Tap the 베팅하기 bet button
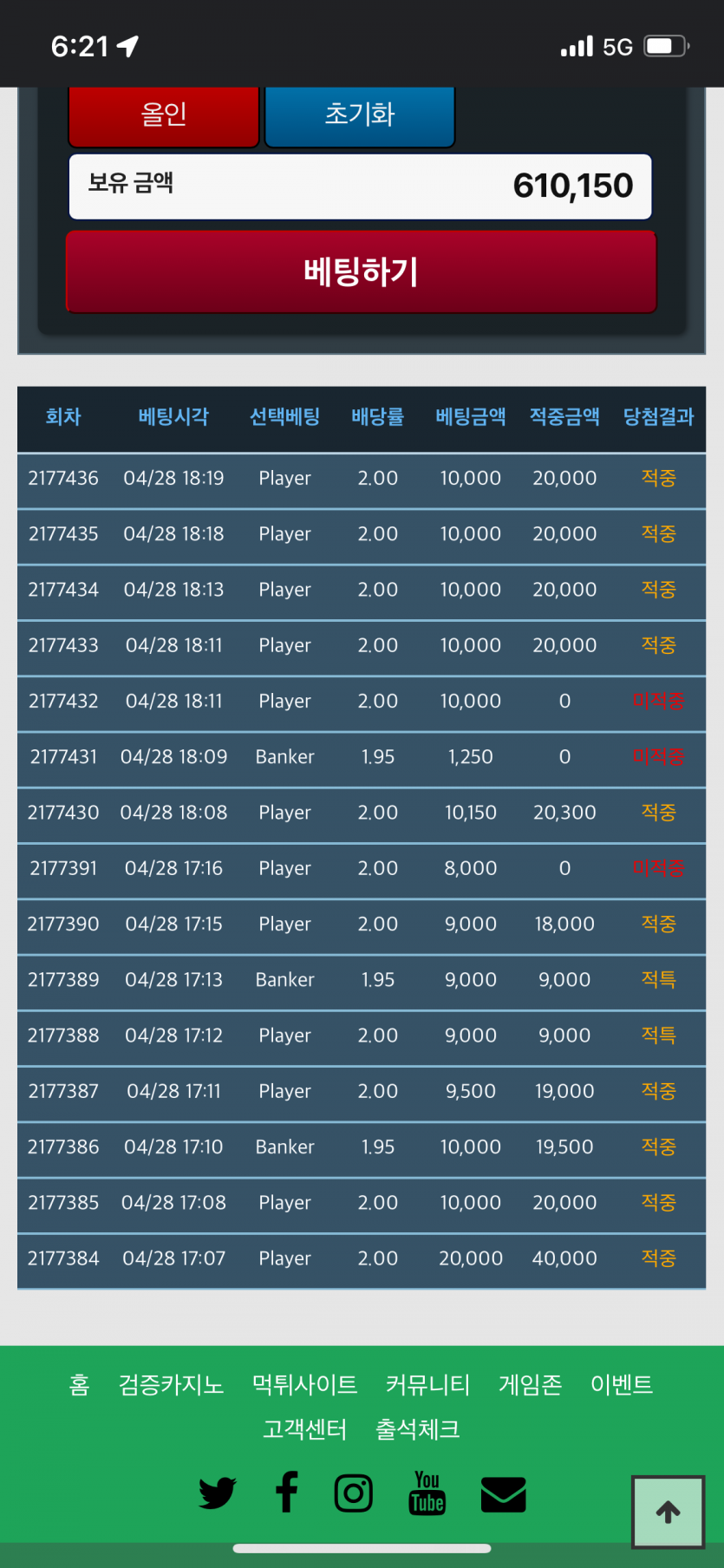Viewport: 724px width, 1568px height. tap(361, 271)
